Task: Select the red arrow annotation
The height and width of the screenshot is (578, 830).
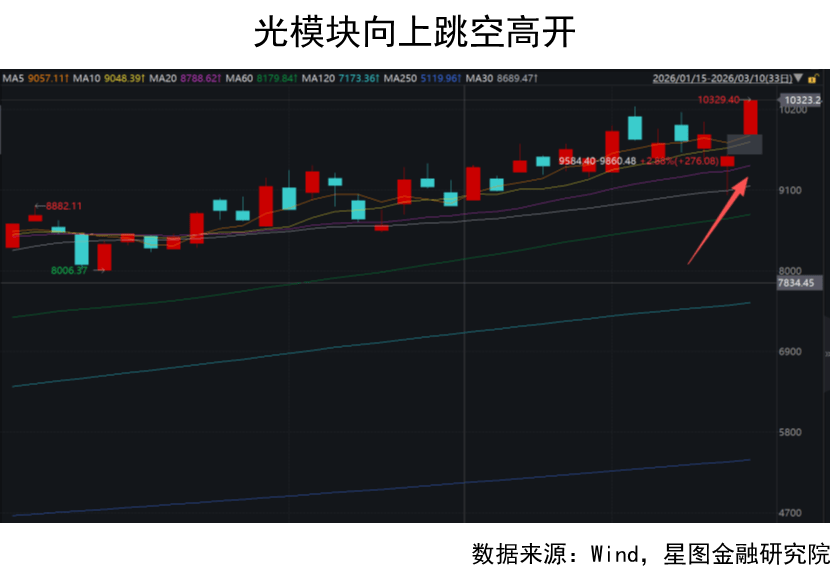Action: click(x=716, y=221)
